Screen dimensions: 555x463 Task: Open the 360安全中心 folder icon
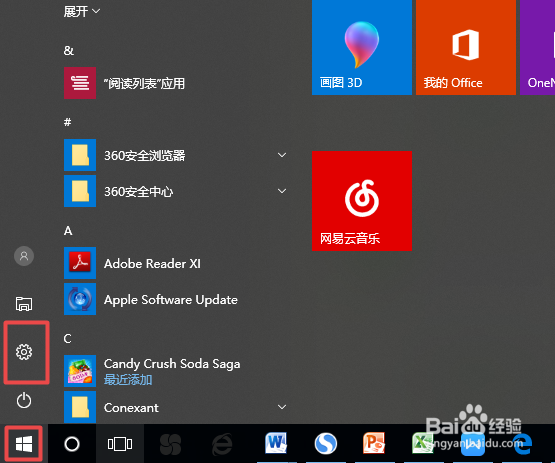(x=80, y=191)
